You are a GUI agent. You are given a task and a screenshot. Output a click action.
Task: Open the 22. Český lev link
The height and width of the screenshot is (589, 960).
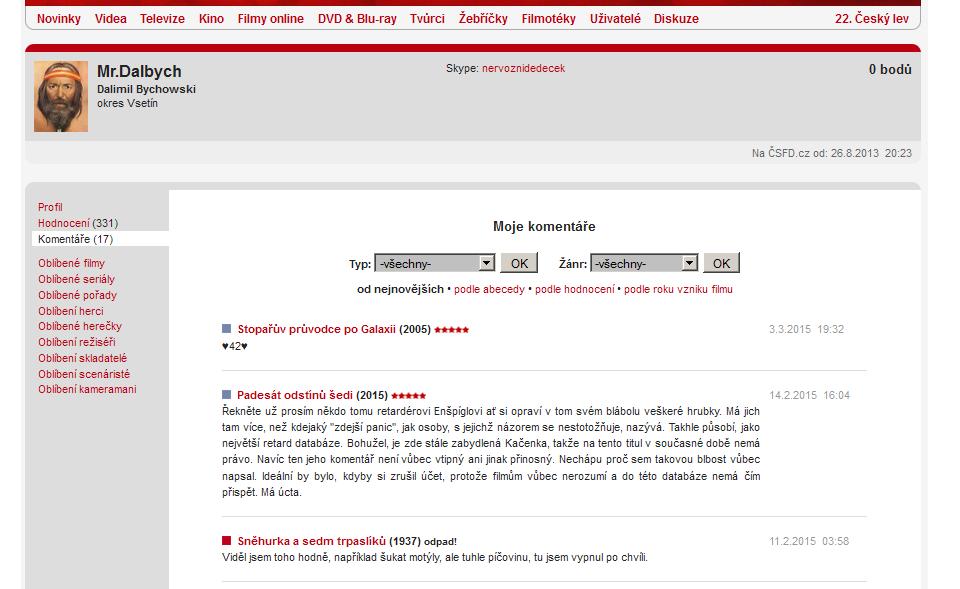point(873,19)
